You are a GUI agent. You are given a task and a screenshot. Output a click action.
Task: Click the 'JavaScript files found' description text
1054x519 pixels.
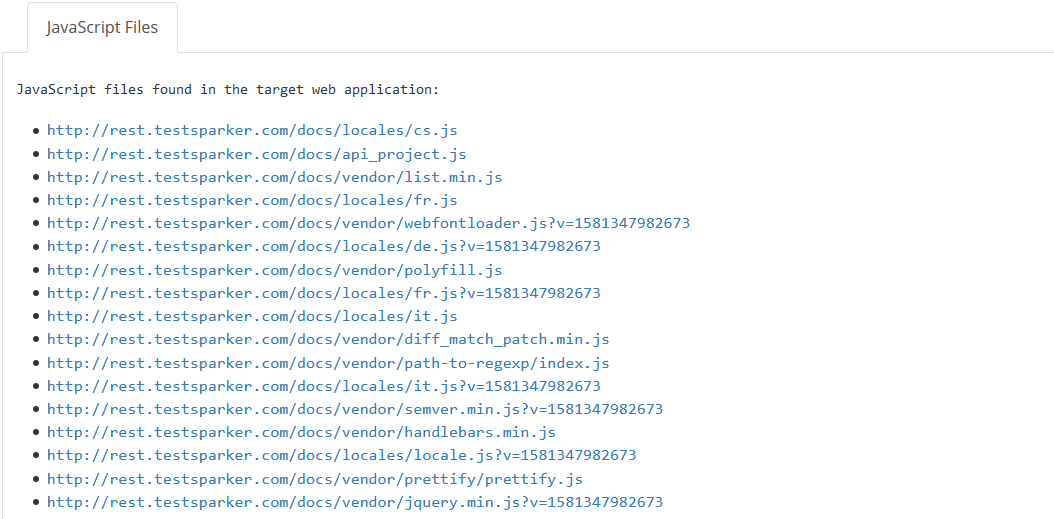228,90
